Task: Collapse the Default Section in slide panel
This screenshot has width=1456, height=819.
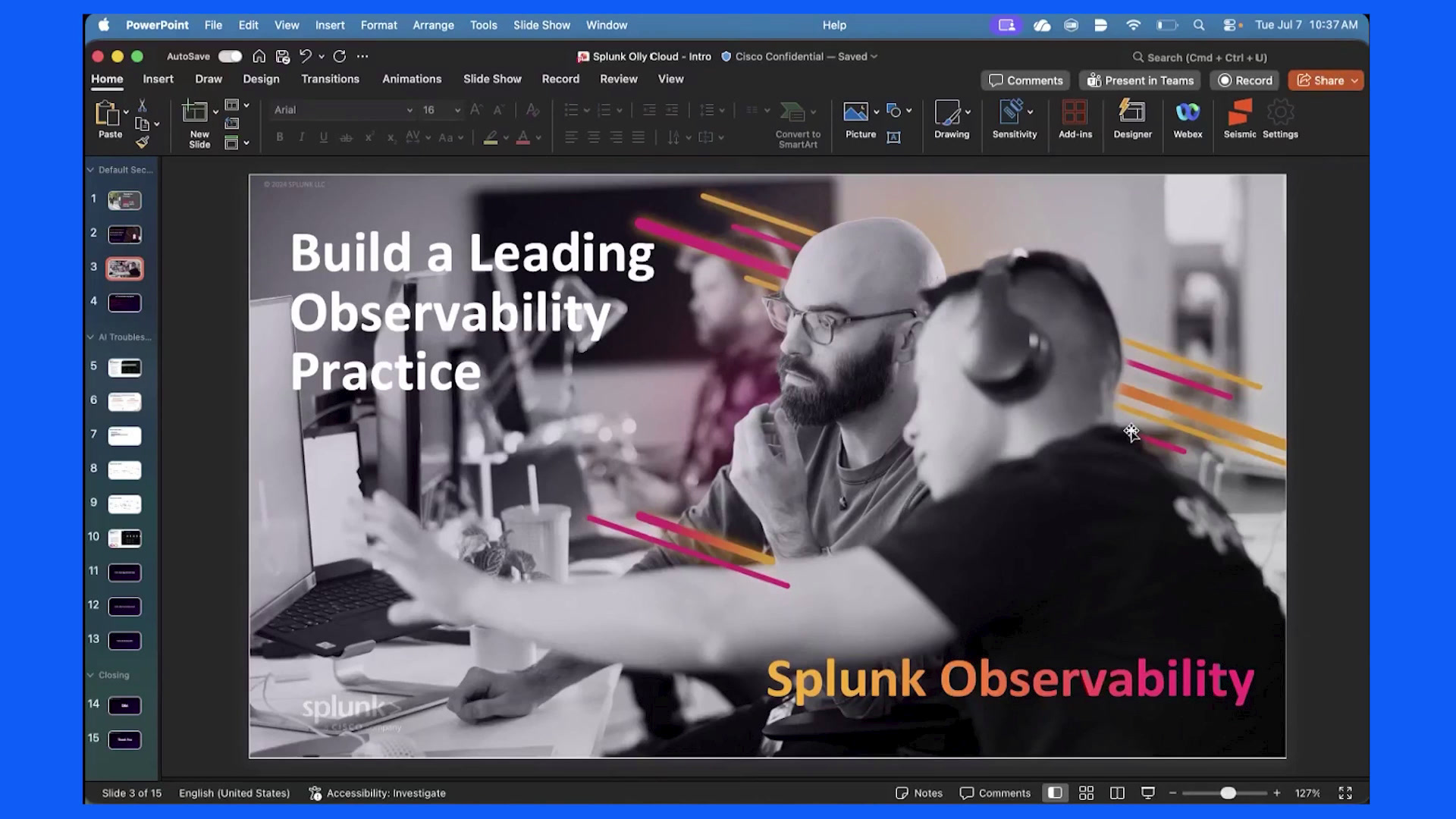Action: pos(90,170)
